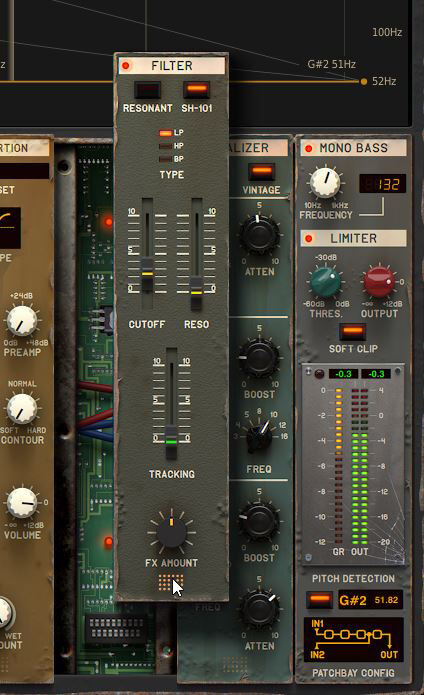Toggle the Filter module power LED

[x=126, y=66]
